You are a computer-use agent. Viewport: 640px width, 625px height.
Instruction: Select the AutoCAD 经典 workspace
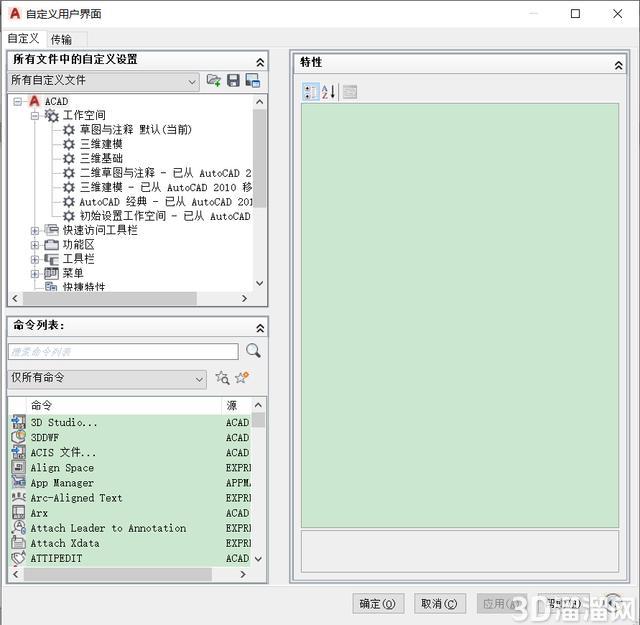coord(165,202)
